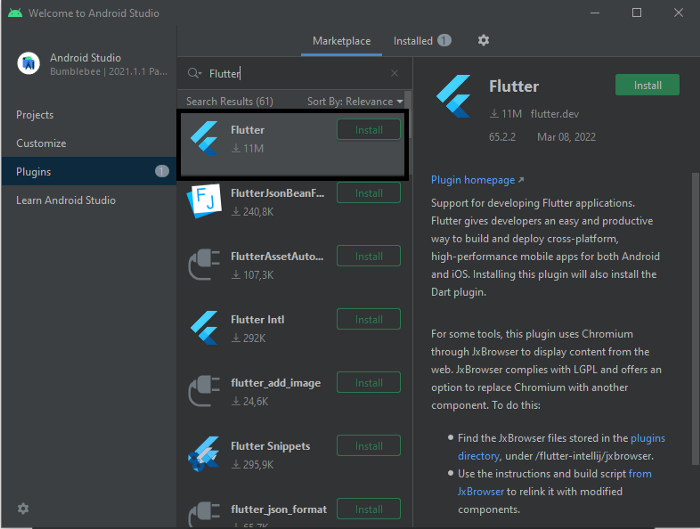The image size is (700, 529).
Task: Click the Installed tab count badge
Action: pos(444,41)
